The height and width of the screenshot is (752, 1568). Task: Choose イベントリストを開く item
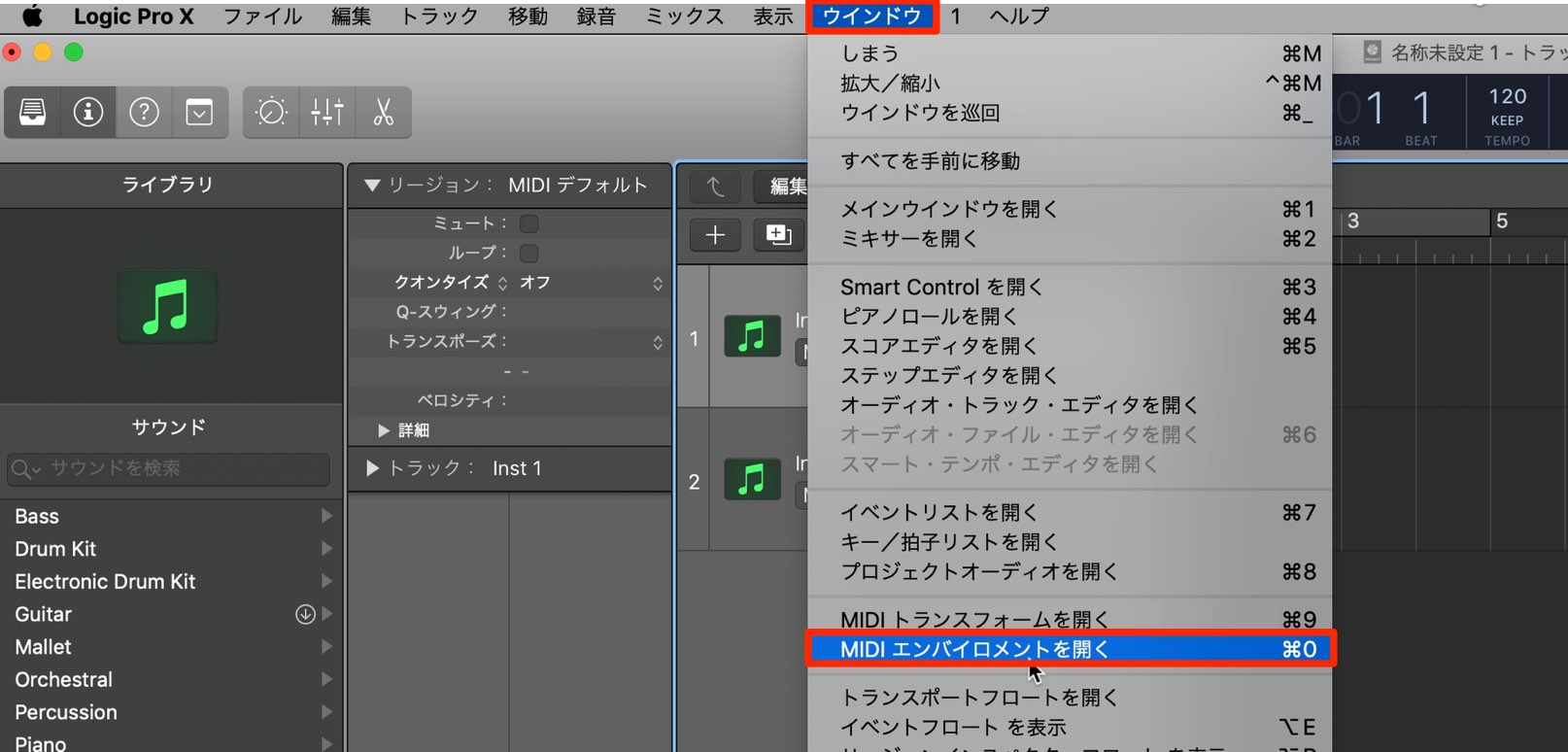point(1070,512)
